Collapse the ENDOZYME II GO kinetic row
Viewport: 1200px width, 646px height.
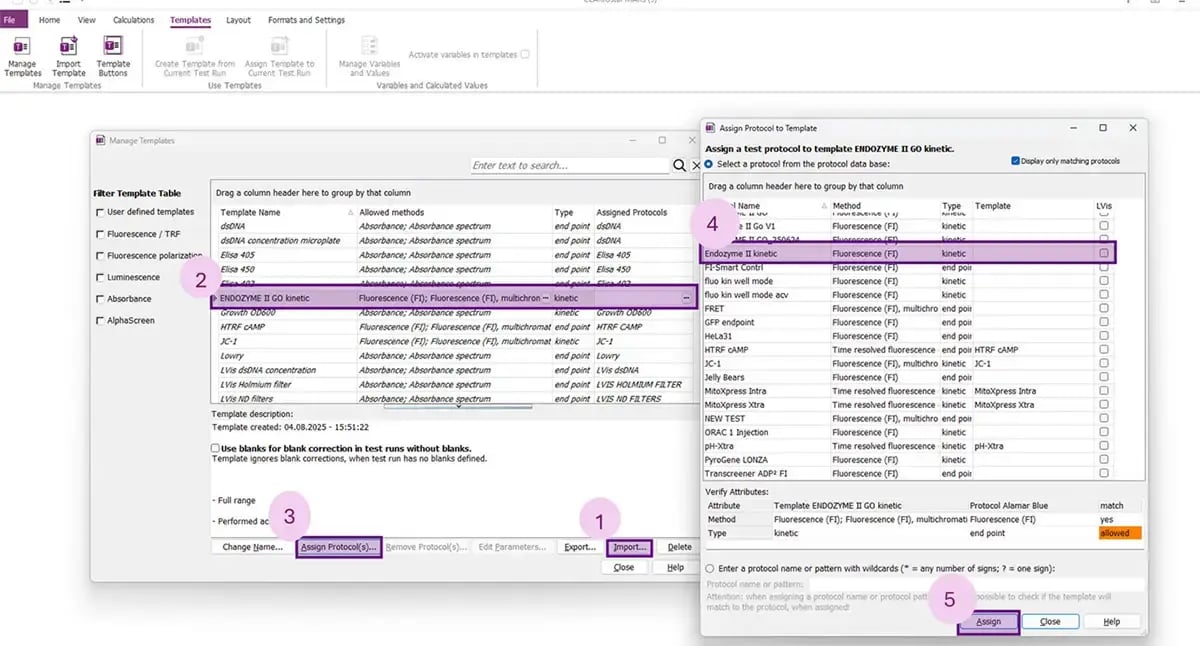(x=216, y=297)
